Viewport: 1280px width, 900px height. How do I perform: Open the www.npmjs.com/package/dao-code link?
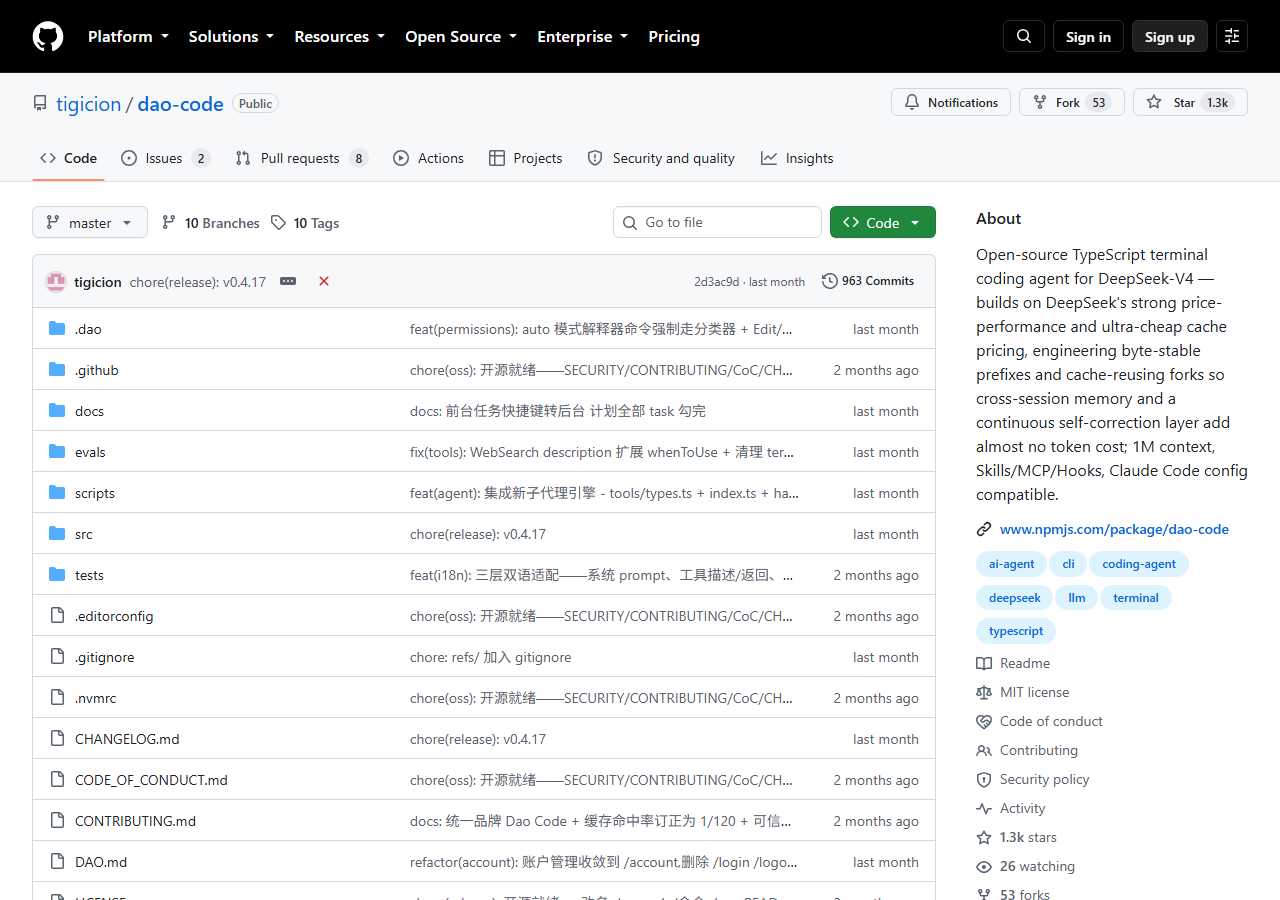pyautogui.click(x=1114, y=530)
